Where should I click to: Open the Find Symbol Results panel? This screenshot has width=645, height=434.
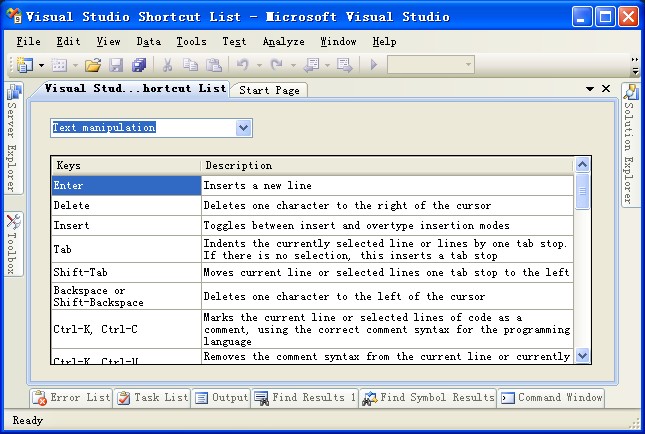click(428, 397)
